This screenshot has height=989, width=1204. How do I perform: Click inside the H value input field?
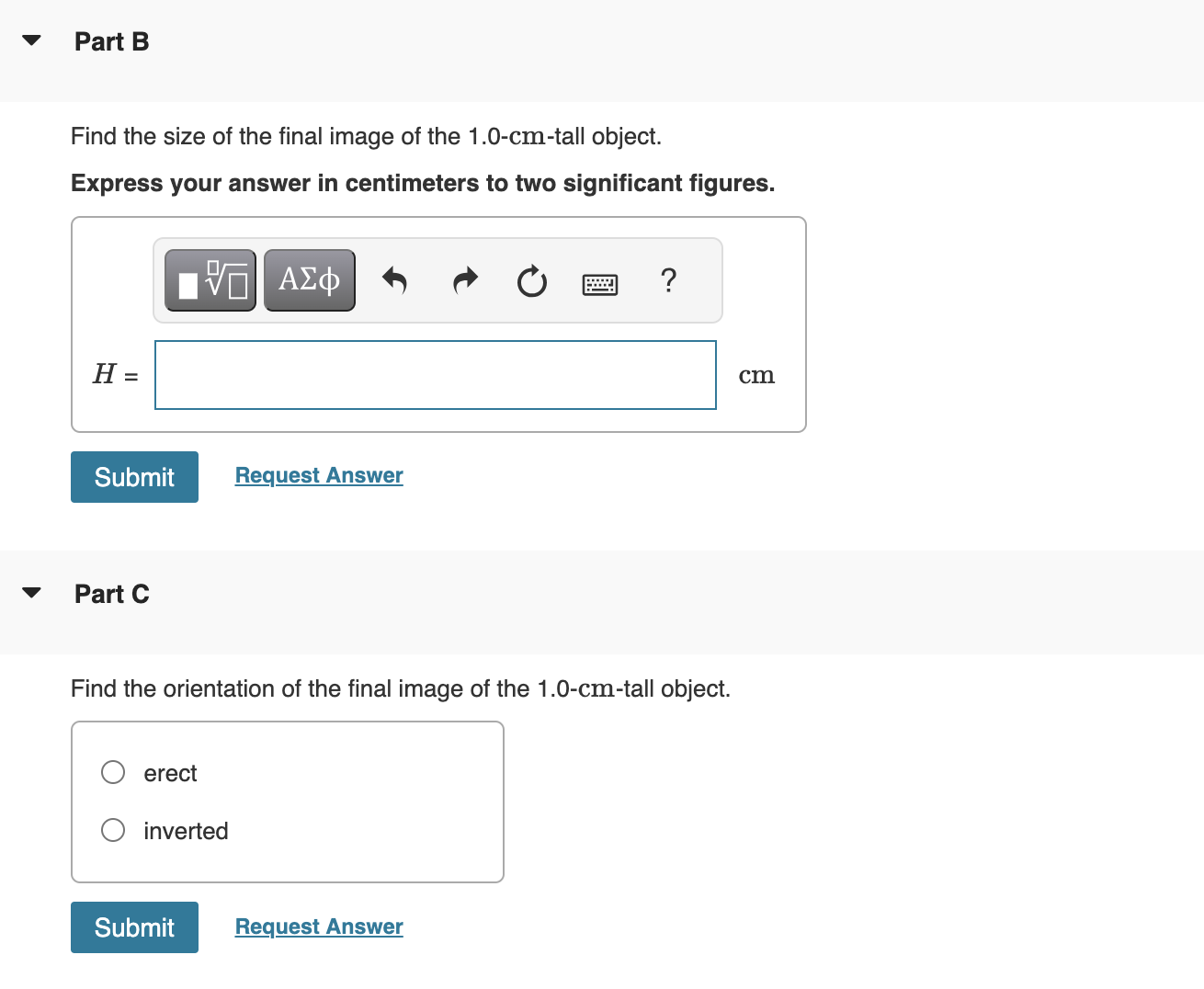(x=435, y=375)
